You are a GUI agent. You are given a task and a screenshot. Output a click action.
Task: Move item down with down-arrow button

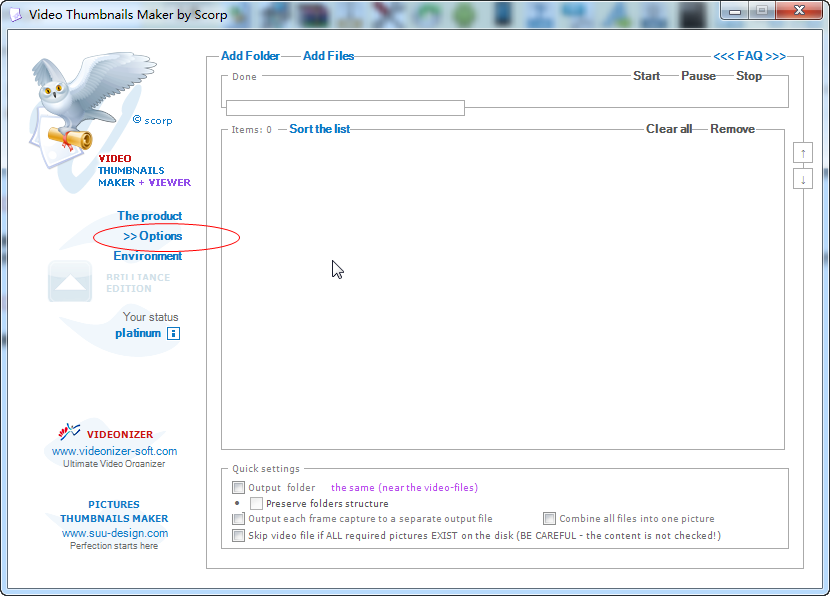tap(803, 180)
